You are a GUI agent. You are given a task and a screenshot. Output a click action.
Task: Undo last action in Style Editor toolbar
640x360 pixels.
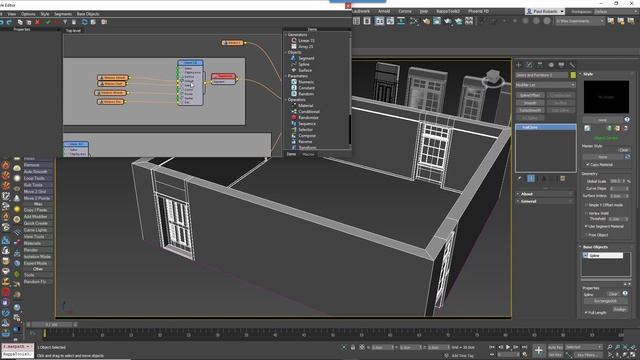[2, 22]
